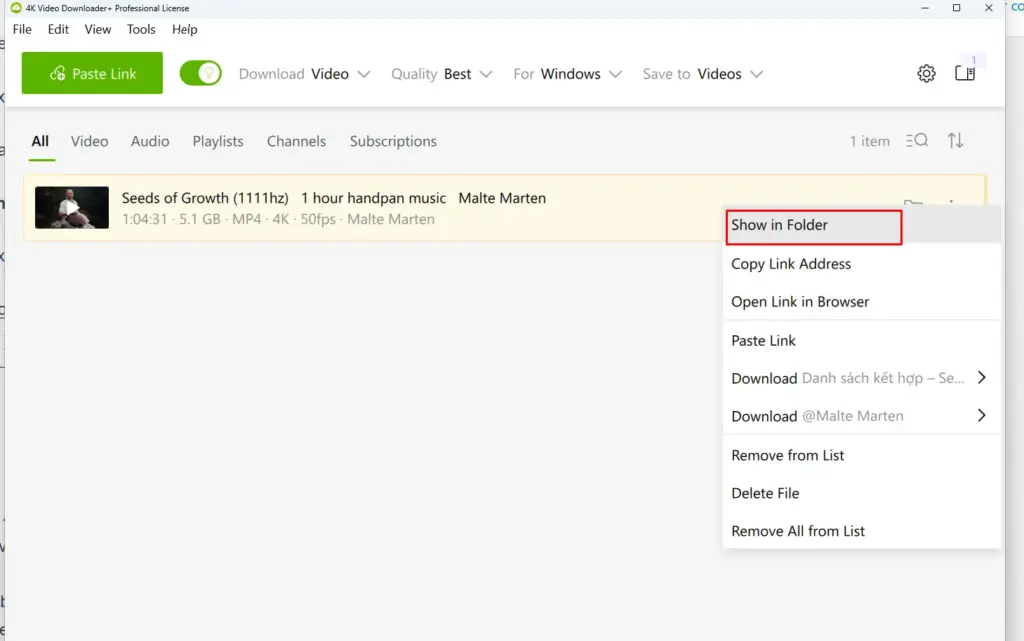Choose Remove from List
Viewport: 1024px width, 641px height.
tap(861, 455)
